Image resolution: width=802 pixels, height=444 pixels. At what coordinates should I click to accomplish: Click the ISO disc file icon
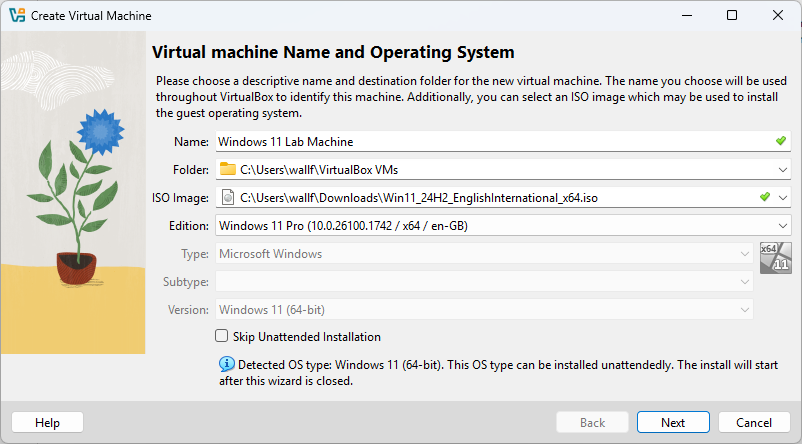[x=228, y=197]
